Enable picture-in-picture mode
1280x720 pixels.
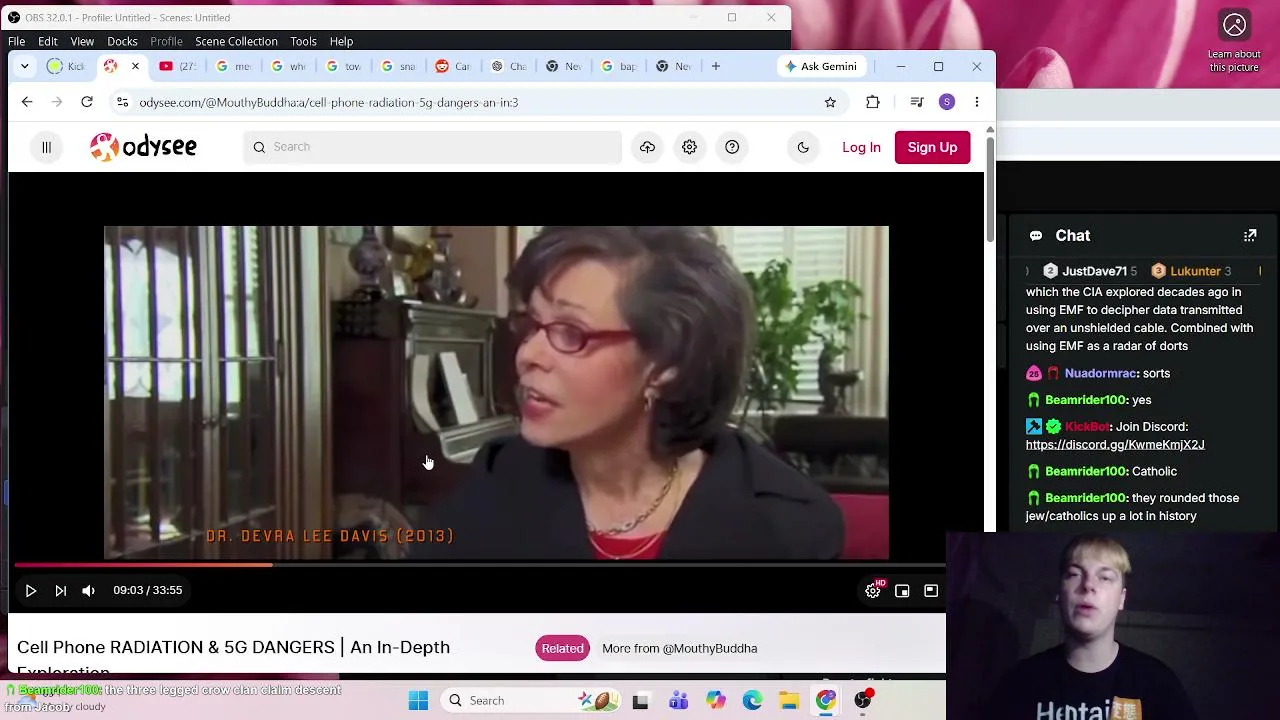tap(902, 591)
